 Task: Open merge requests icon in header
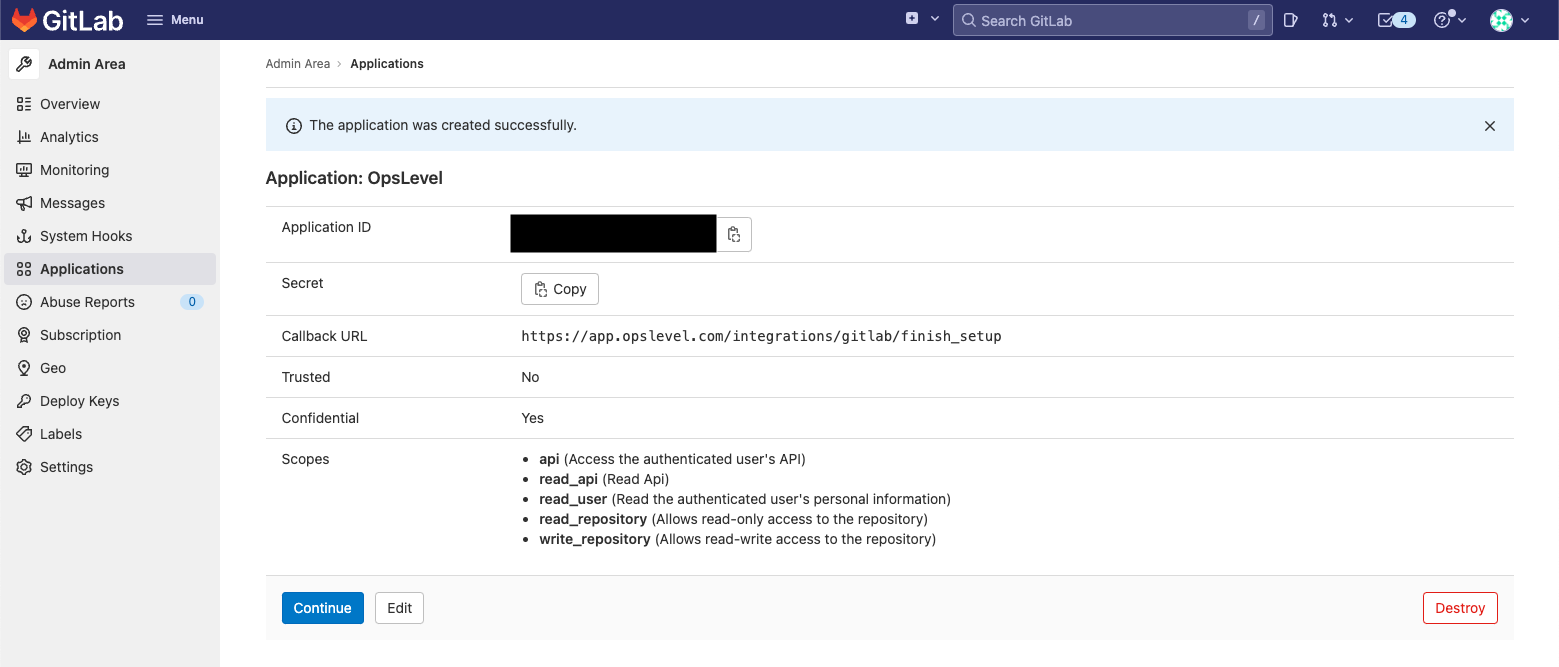click(x=1337, y=20)
